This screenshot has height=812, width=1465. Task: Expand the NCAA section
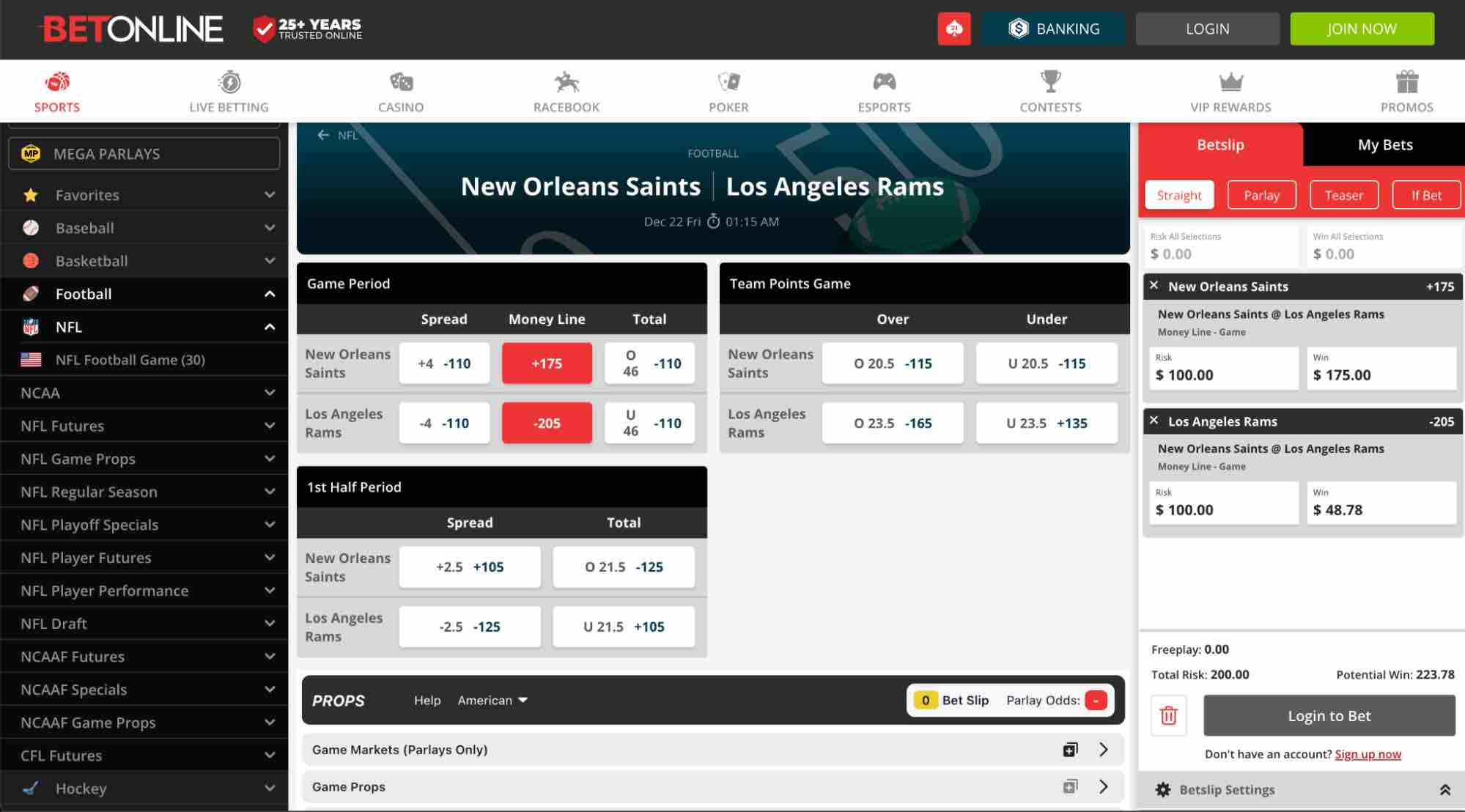tap(269, 393)
